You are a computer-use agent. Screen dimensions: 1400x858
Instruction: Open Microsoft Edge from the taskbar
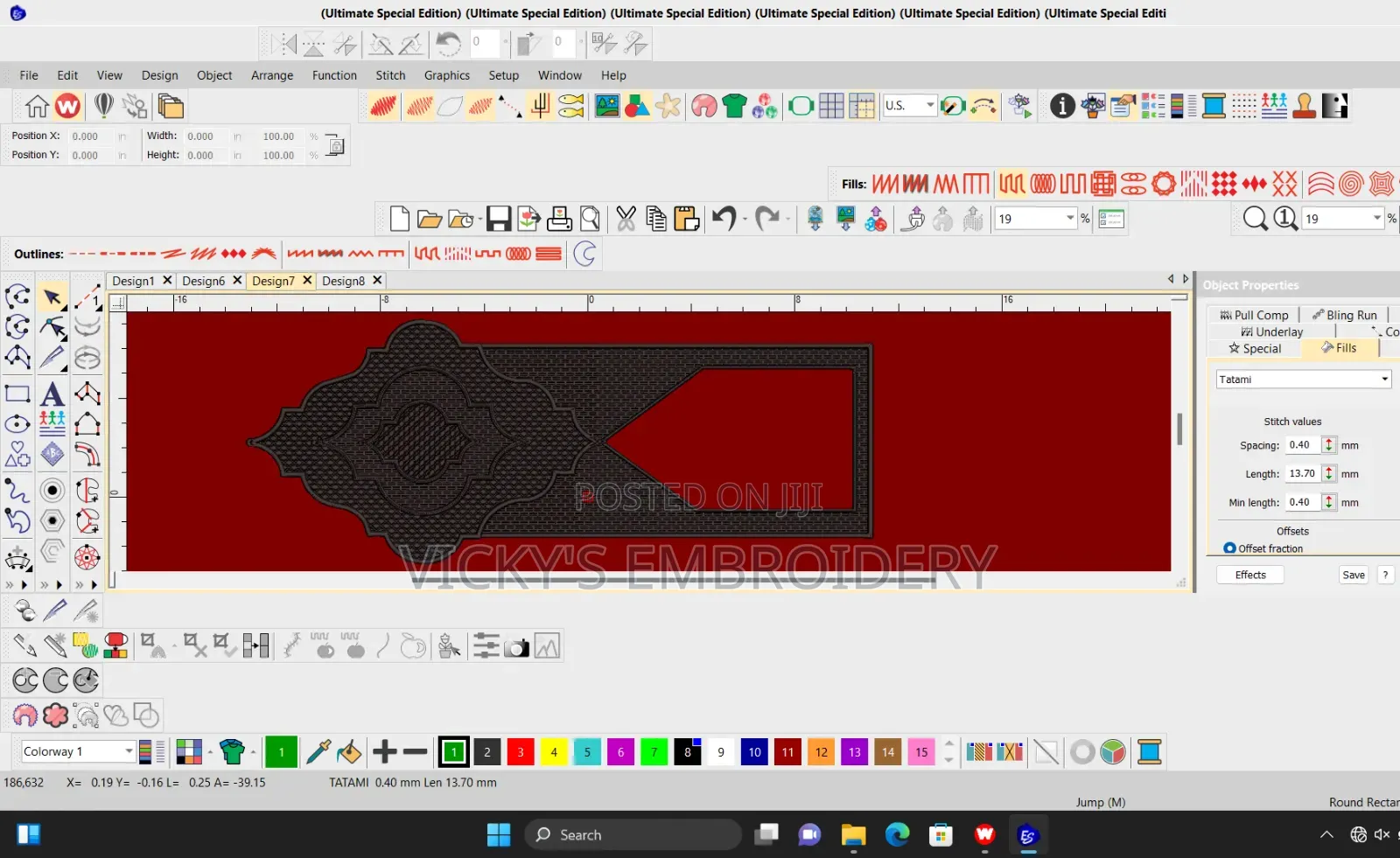coord(897,835)
